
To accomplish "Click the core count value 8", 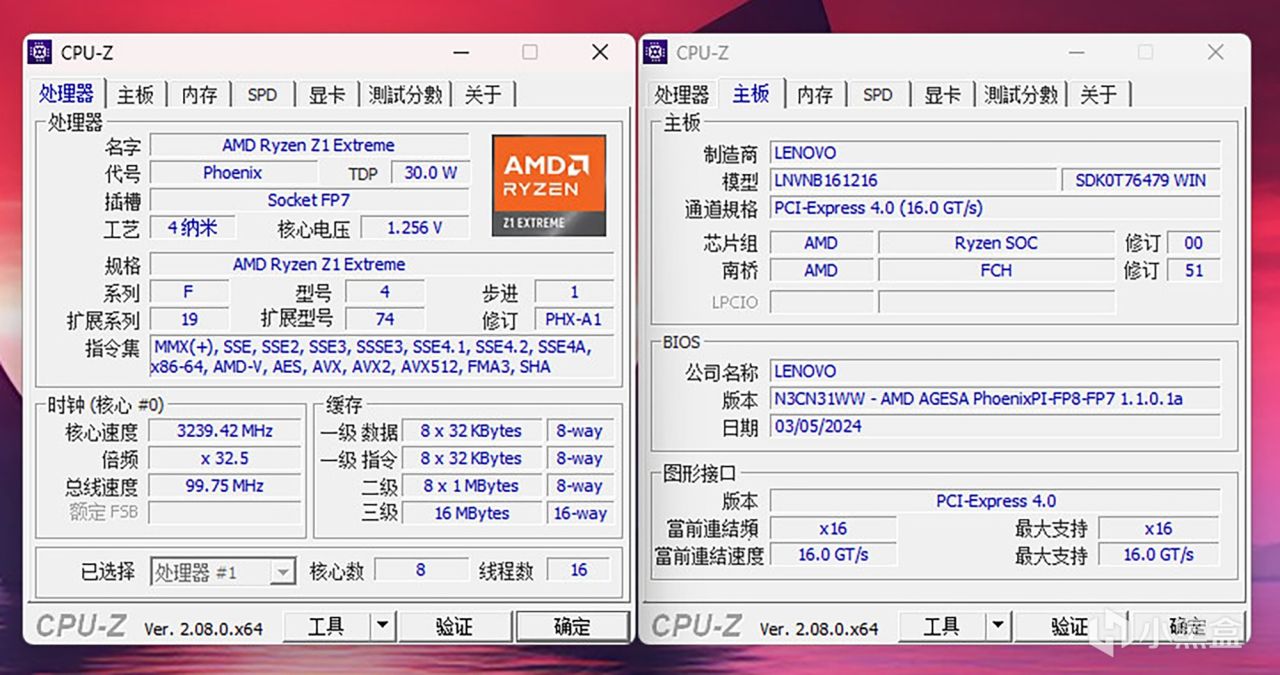I will [421, 570].
